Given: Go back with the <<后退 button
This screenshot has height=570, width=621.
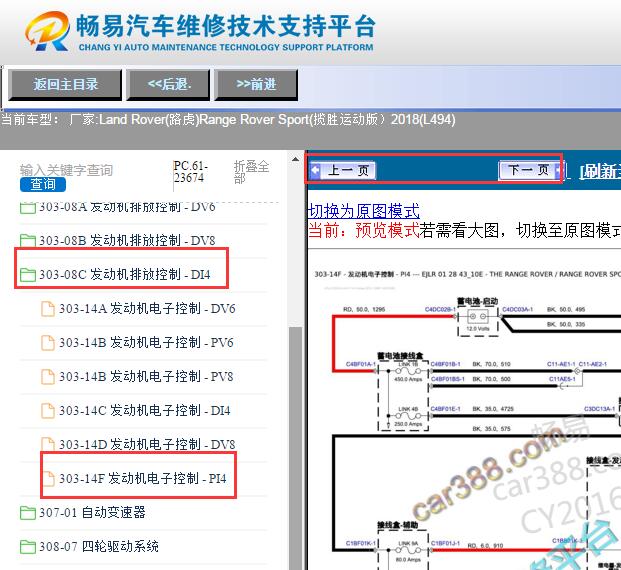Looking at the screenshot, I should coord(168,84).
